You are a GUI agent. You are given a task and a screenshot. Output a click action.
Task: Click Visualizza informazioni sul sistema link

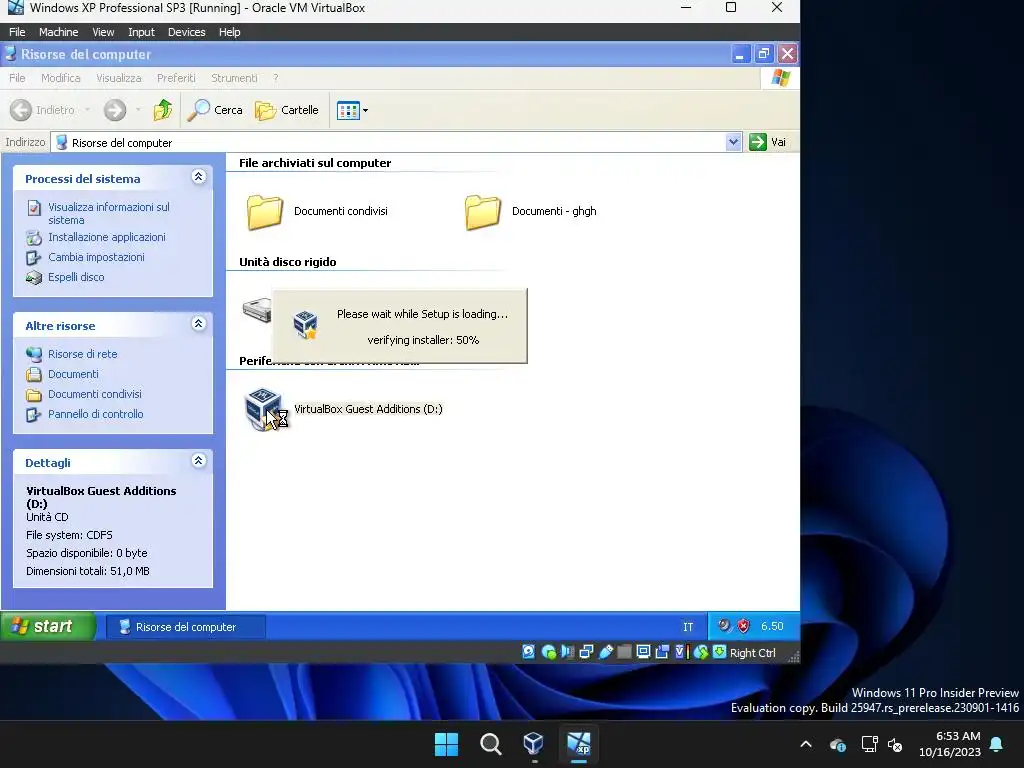[x=108, y=213]
